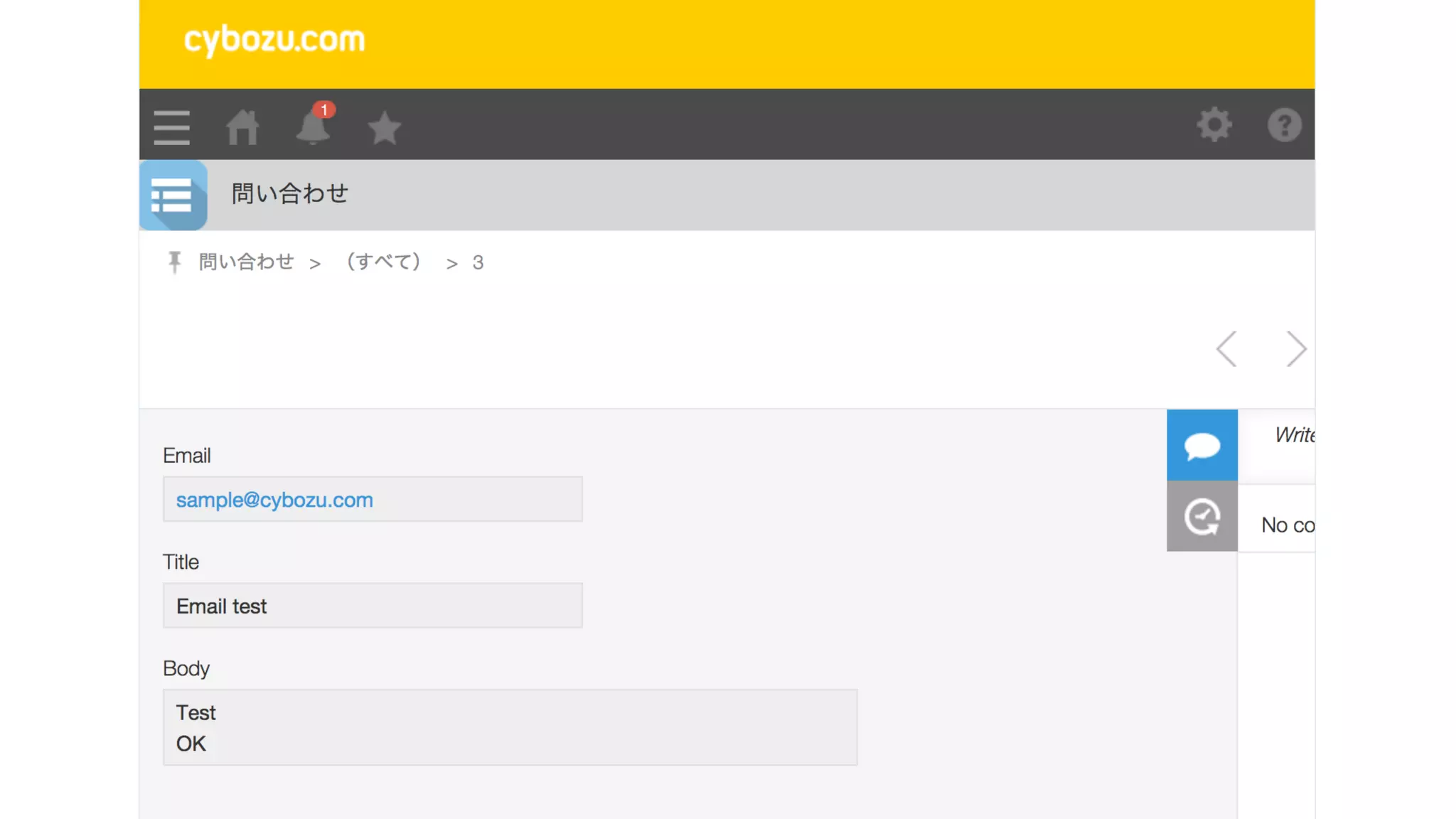
Task: Click the pin icon in breadcrumb
Action: pyautogui.click(x=174, y=262)
